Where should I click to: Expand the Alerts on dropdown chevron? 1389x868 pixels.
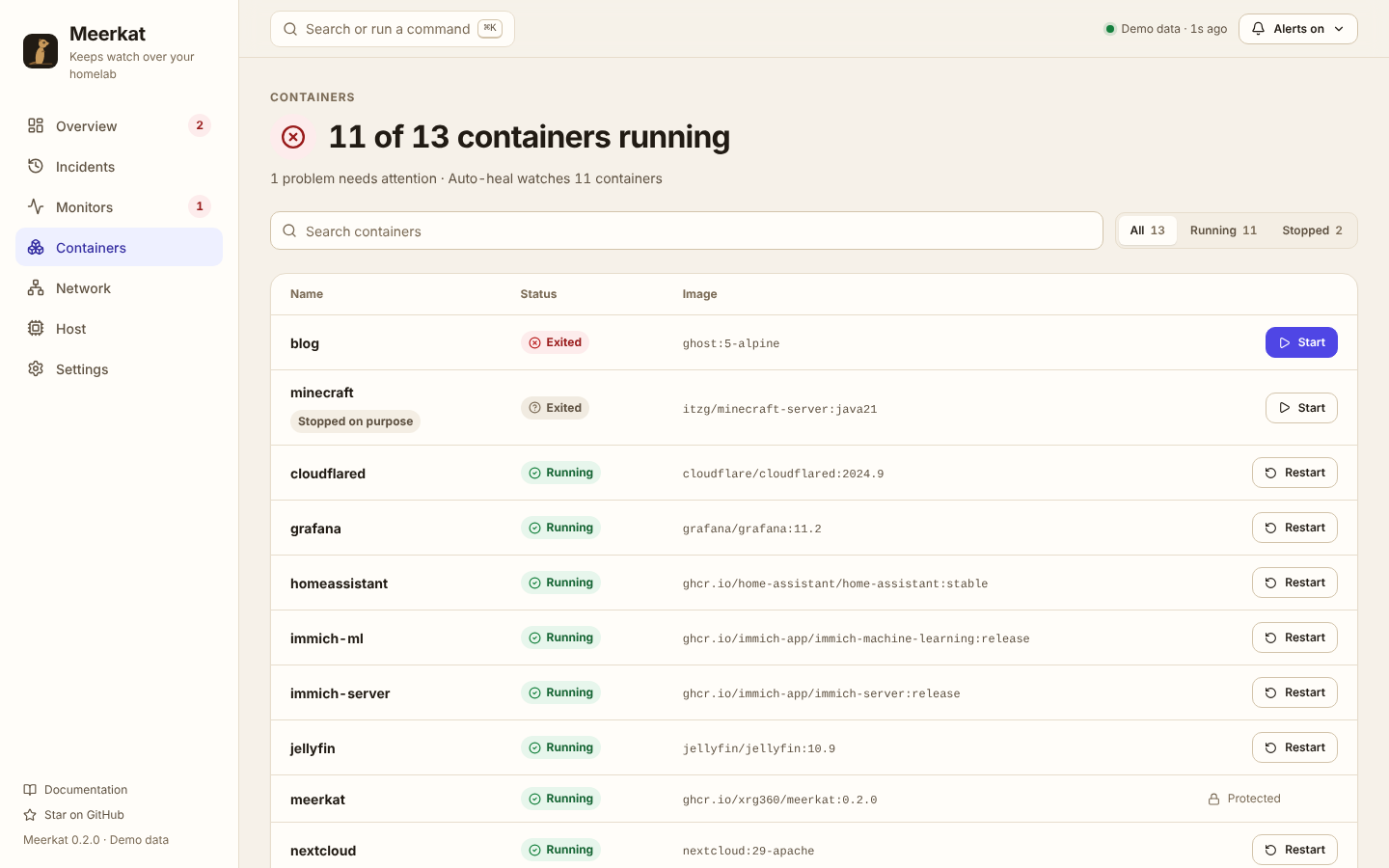(1339, 29)
